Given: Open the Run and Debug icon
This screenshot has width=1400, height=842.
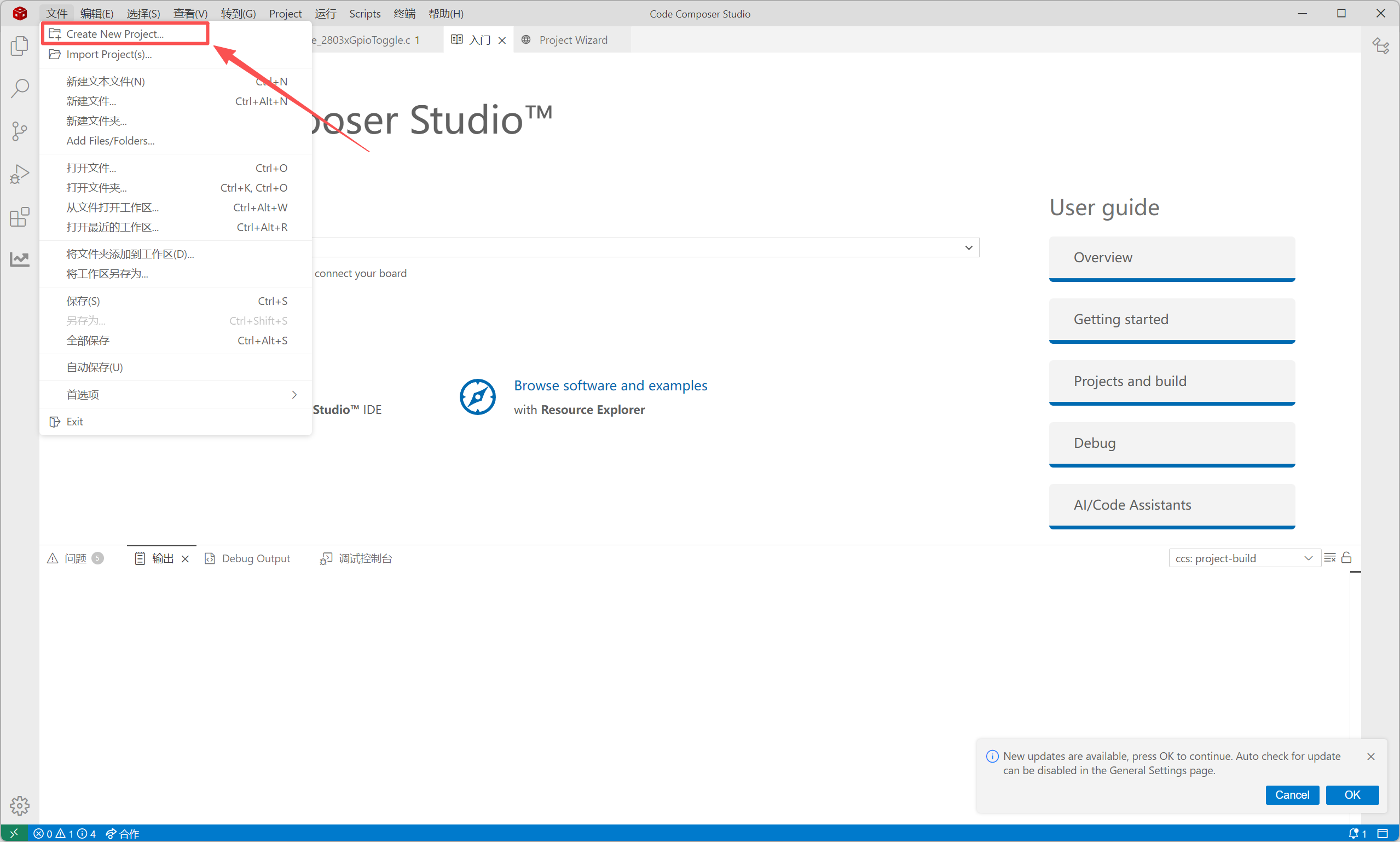Looking at the screenshot, I should (19, 174).
